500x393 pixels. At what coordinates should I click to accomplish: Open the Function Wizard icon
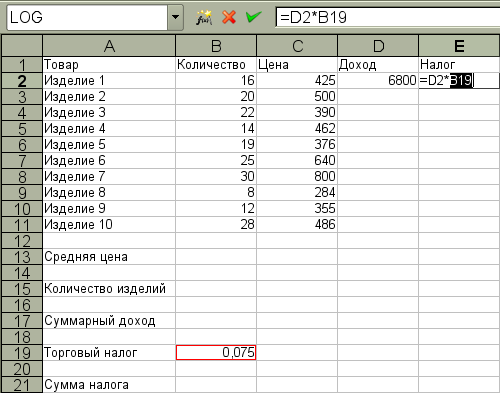click(x=204, y=17)
